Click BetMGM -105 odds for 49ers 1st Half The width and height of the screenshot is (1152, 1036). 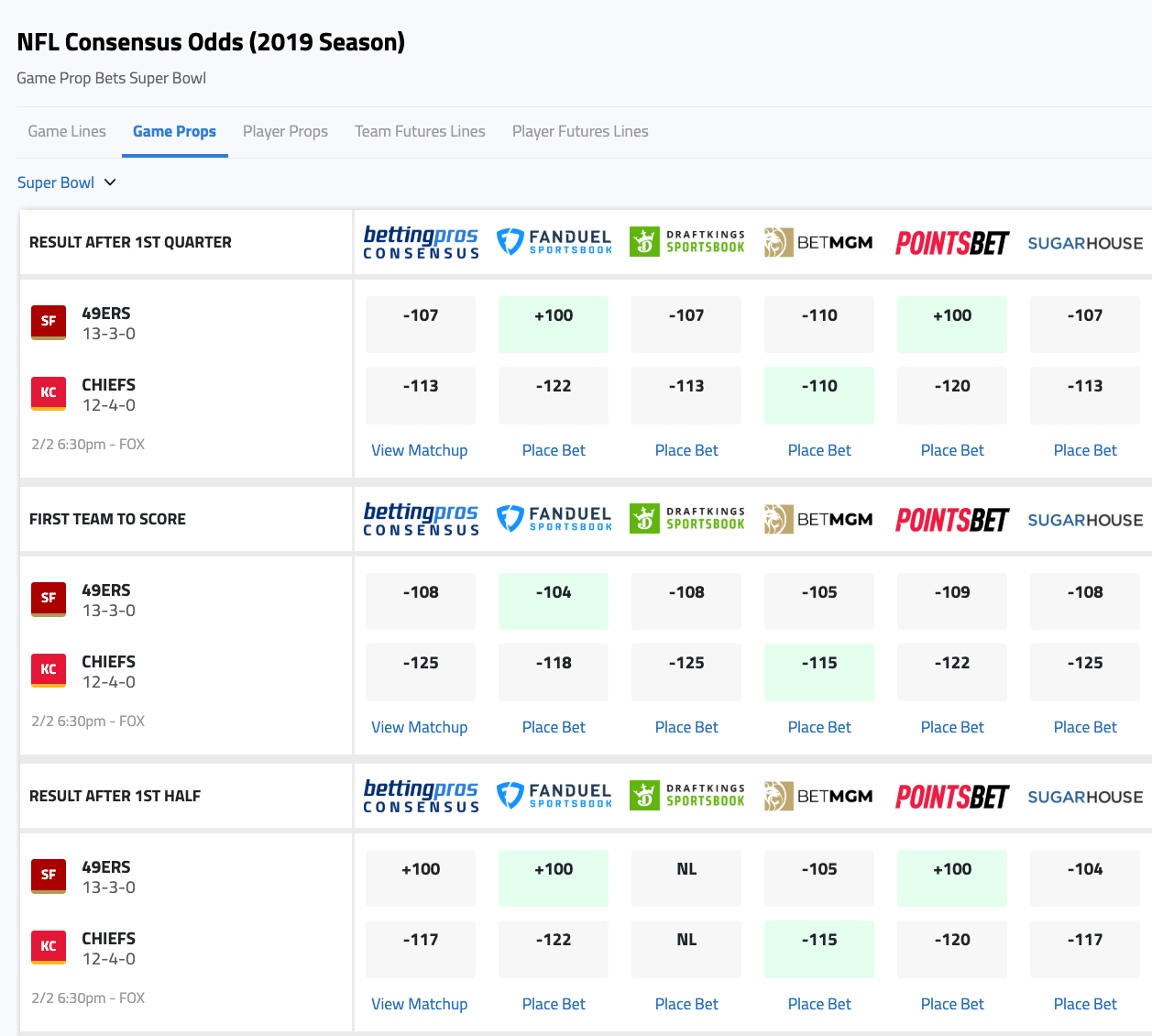coord(819,878)
